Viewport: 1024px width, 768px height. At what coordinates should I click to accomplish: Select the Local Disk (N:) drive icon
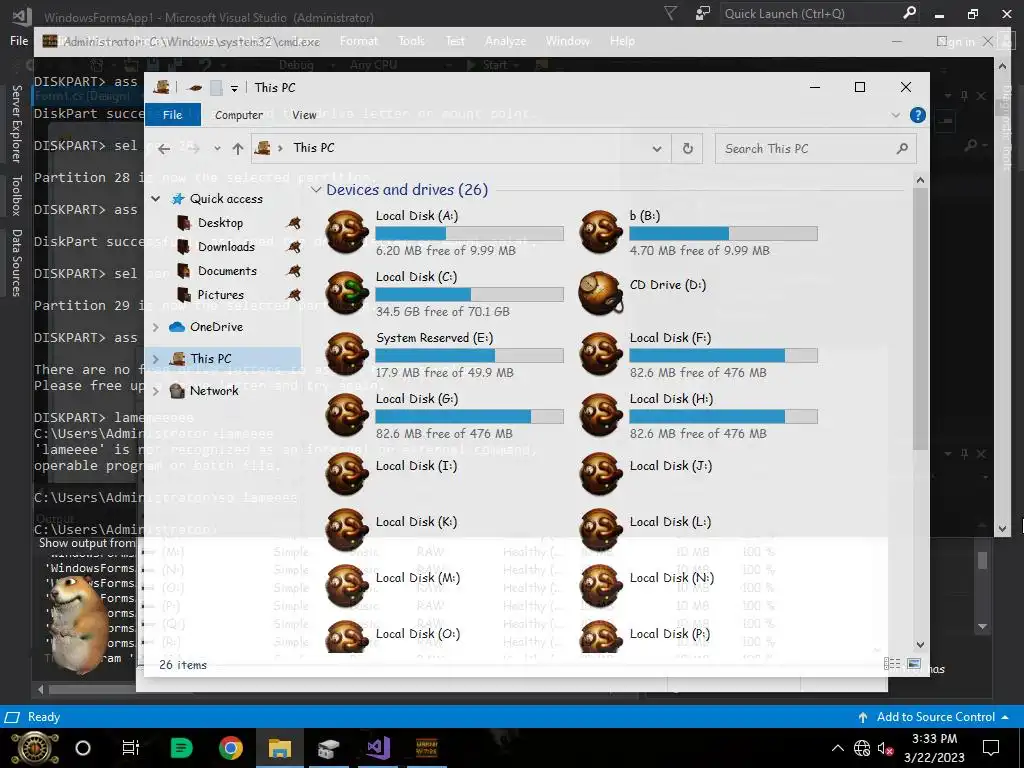601,586
